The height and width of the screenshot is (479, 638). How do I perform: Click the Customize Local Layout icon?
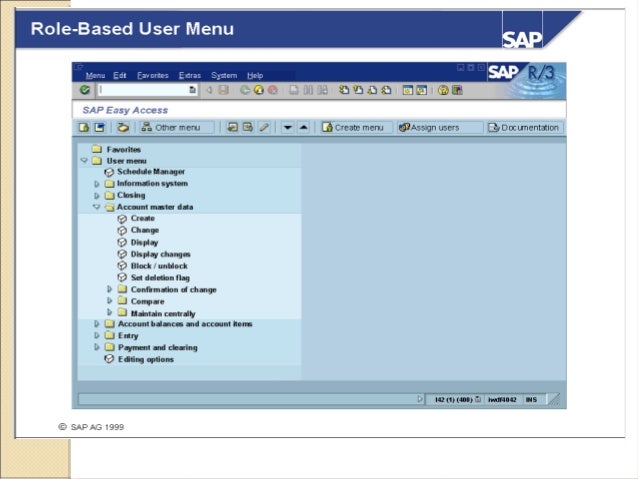tap(457, 90)
